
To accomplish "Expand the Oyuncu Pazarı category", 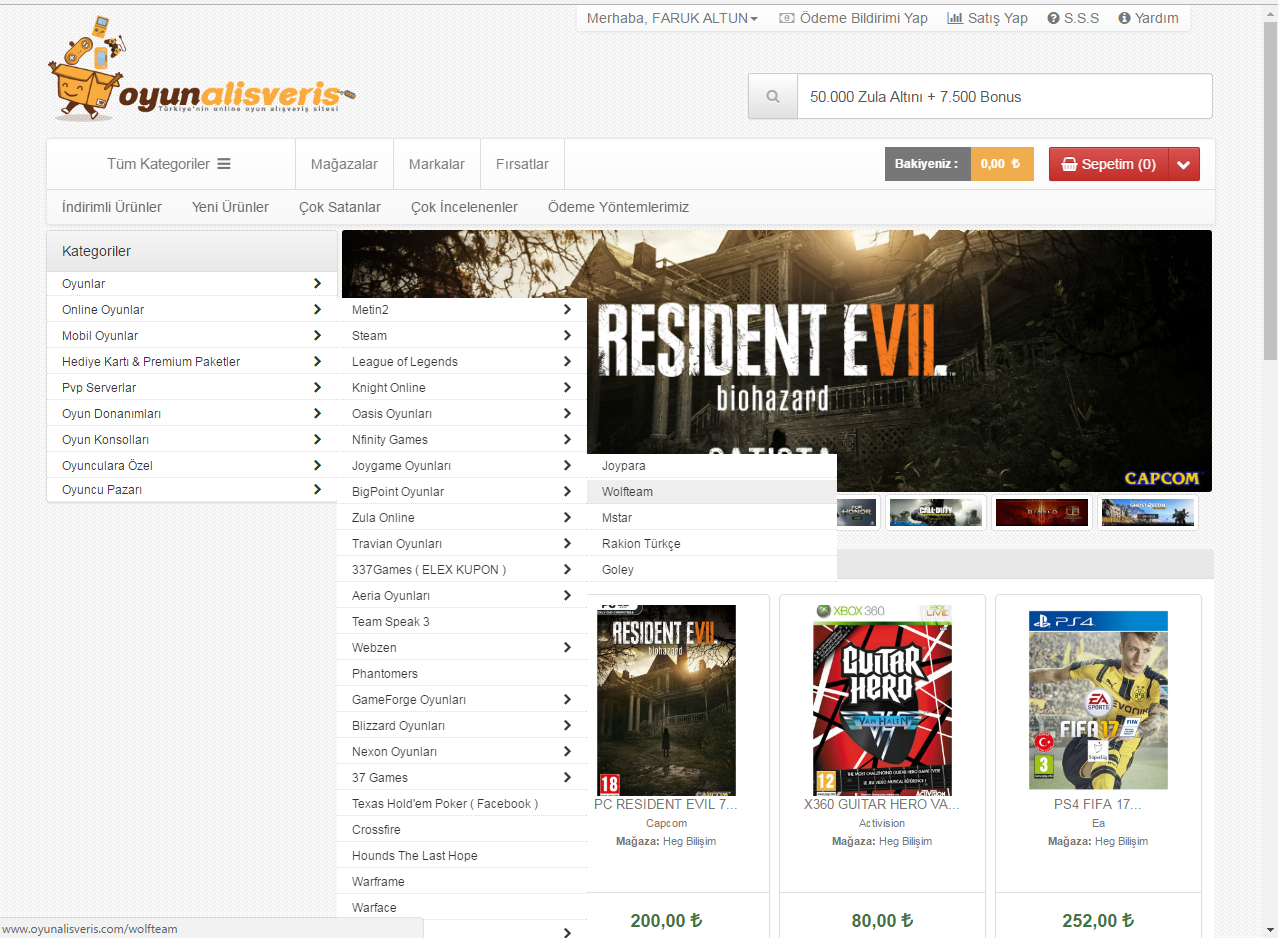I will [192, 490].
